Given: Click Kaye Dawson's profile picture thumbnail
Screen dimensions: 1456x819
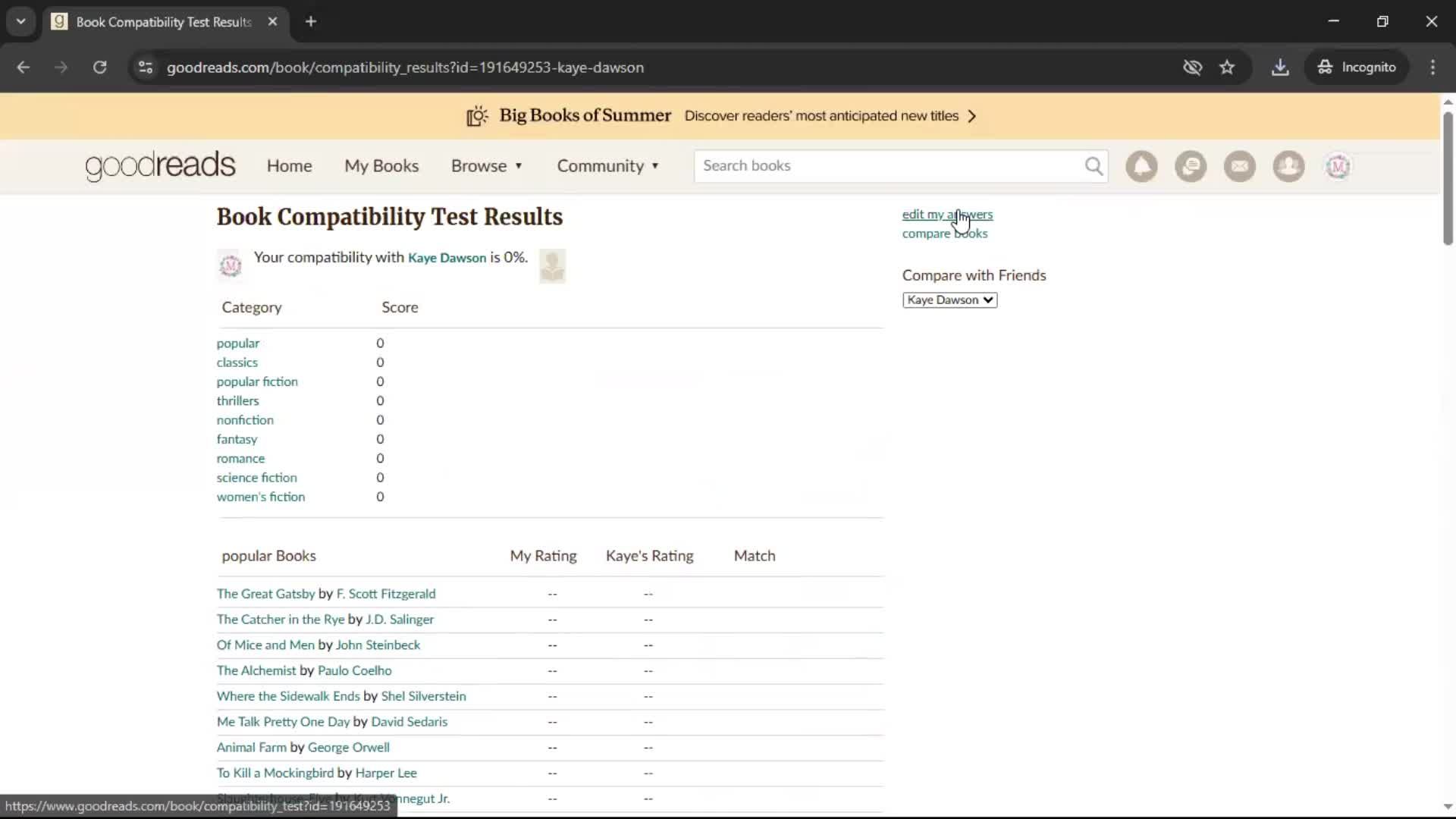Looking at the screenshot, I should click(552, 266).
